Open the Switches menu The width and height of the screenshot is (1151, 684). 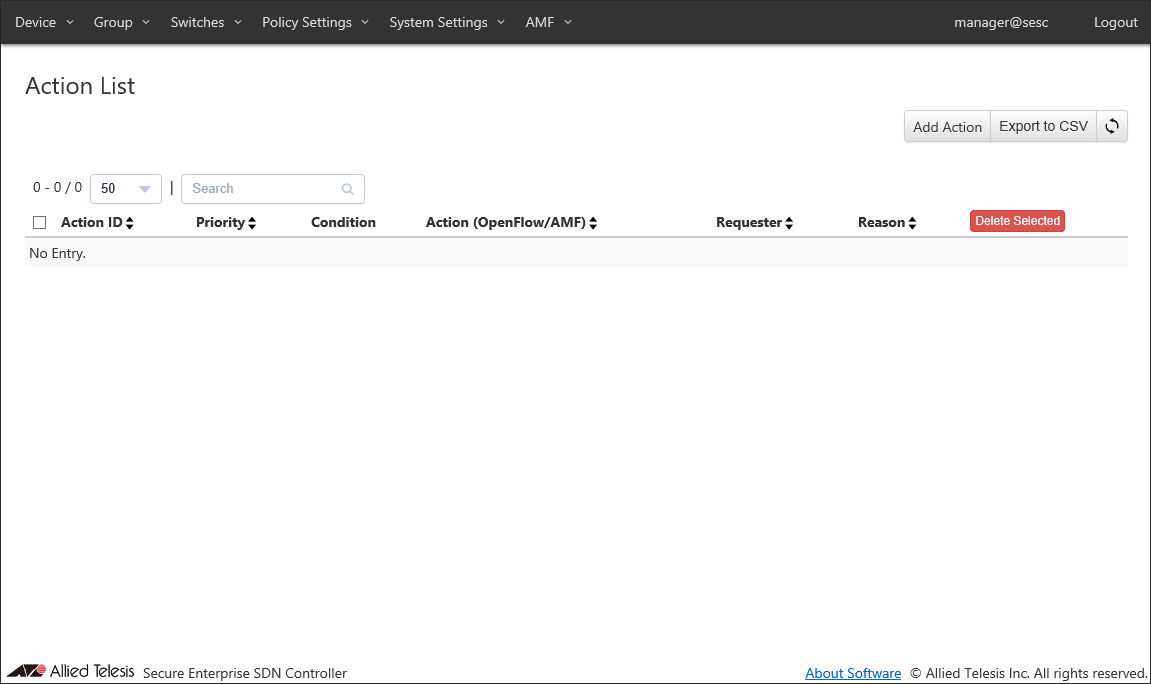(x=206, y=22)
